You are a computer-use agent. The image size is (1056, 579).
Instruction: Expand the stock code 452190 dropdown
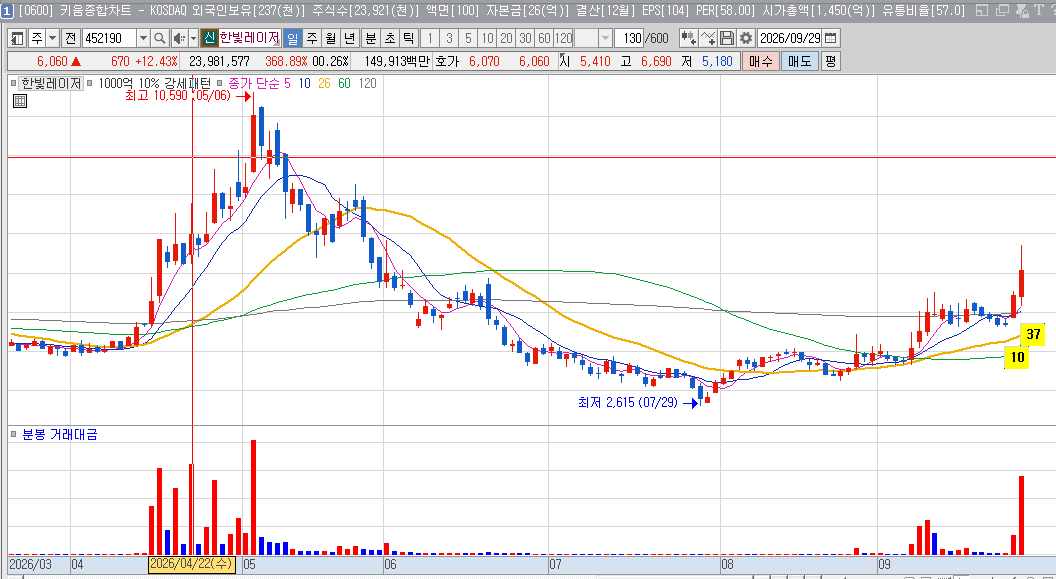point(143,38)
